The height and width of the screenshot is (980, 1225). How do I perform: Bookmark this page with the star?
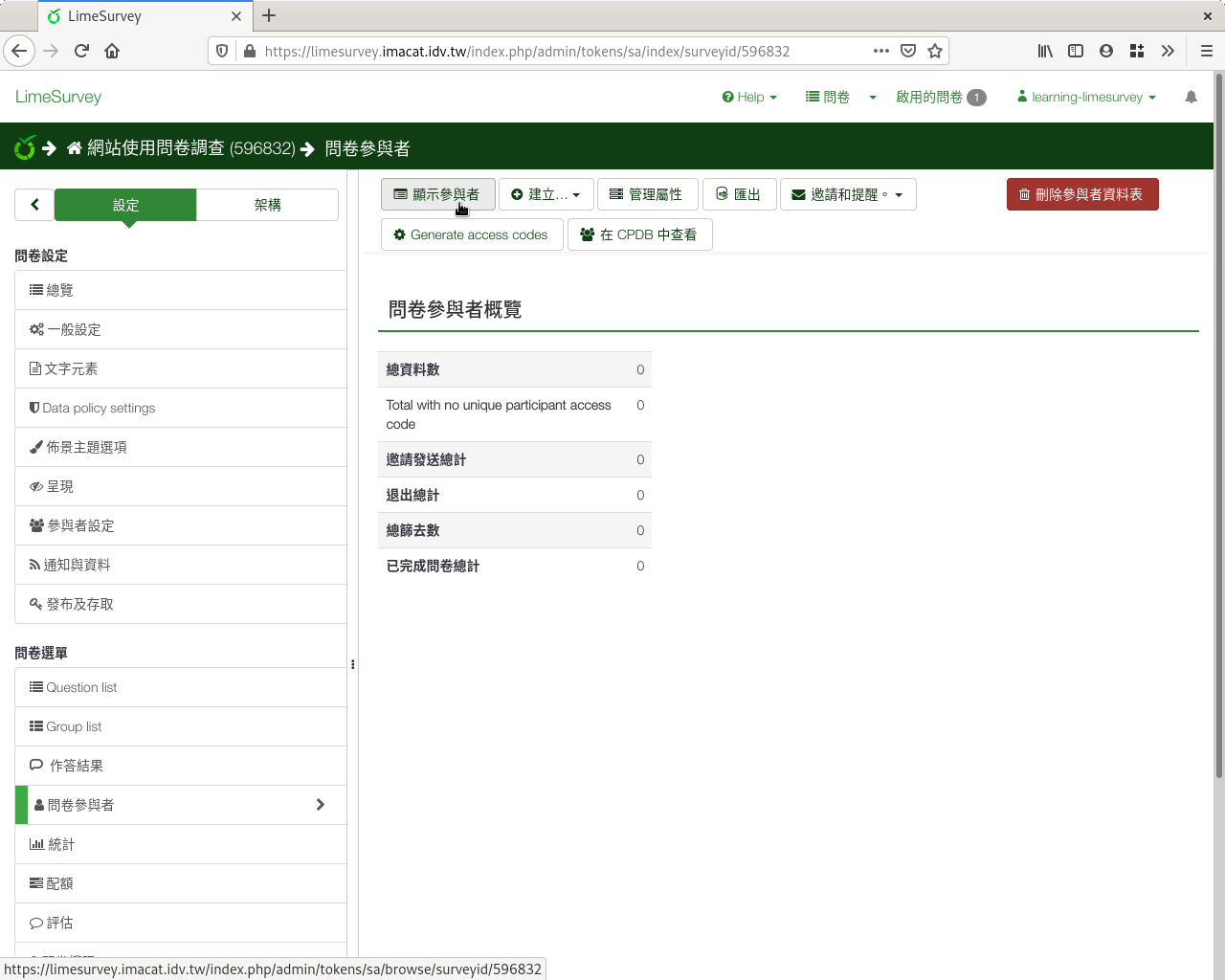coord(935,51)
